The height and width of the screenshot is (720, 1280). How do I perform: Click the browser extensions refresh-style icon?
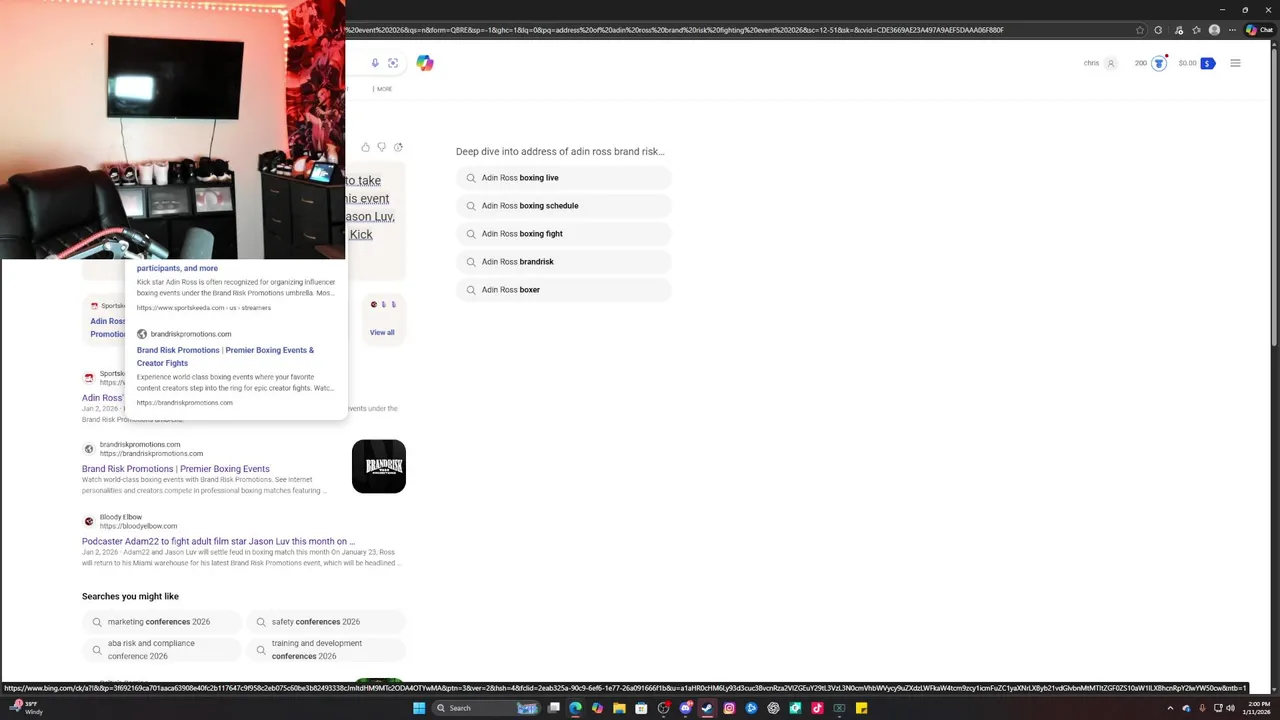[x=1159, y=30]
